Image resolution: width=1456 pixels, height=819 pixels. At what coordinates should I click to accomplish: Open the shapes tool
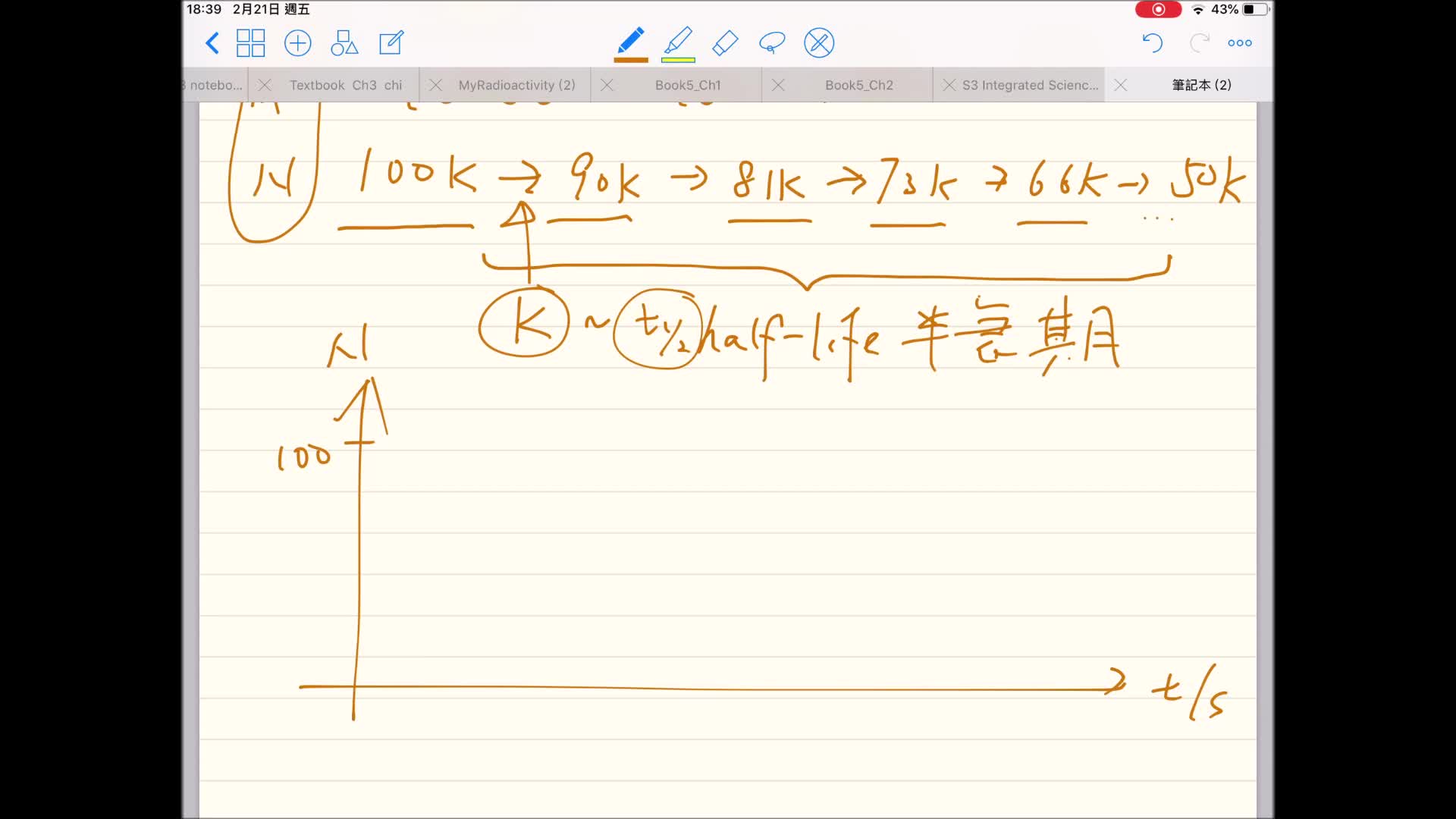pyautogui.click(x=344, y=43)
